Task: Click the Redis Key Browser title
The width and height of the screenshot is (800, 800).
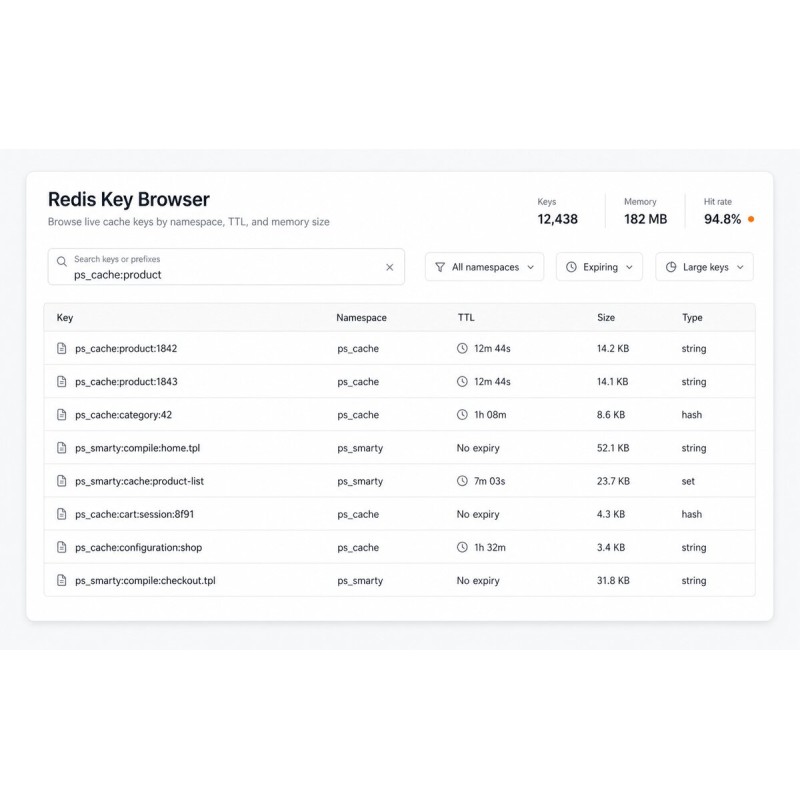Action: (x=129, y=199)
